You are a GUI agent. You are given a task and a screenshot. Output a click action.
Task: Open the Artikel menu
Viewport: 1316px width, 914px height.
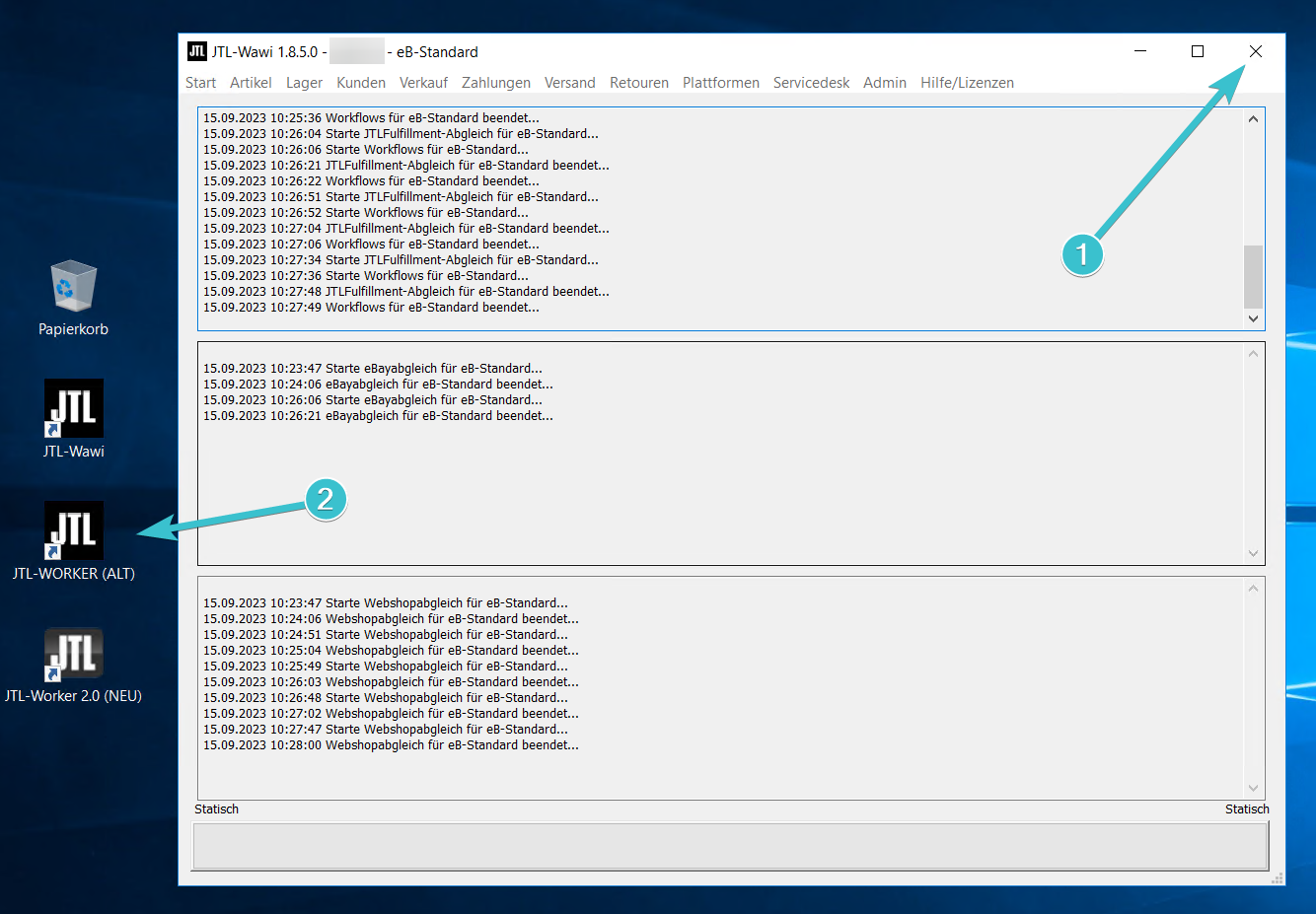click(x=251, y=83)
